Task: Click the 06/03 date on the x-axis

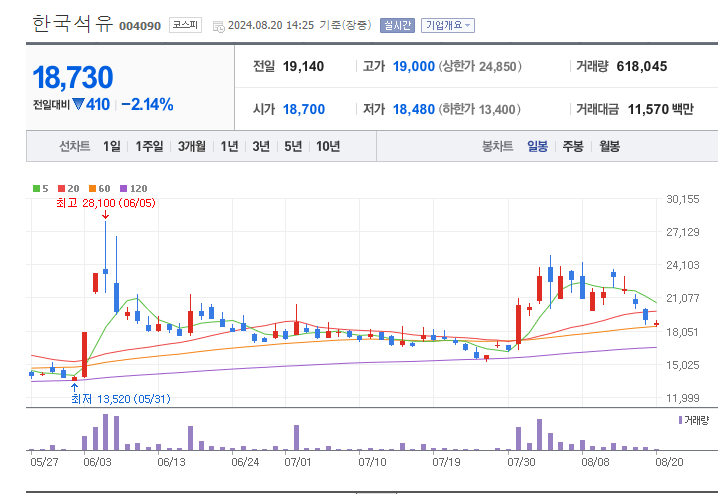Action: tap(97, 461)
